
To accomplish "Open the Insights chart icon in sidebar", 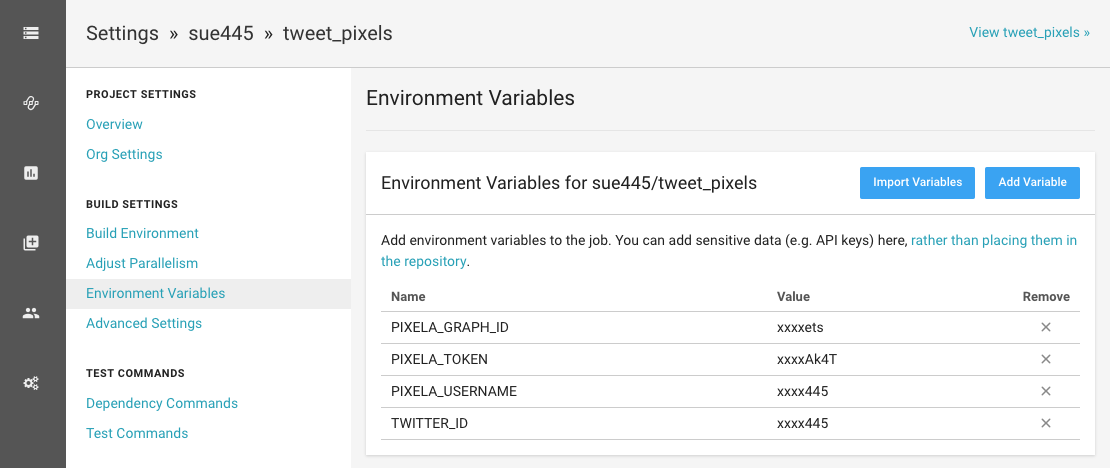I will (31, 173).
